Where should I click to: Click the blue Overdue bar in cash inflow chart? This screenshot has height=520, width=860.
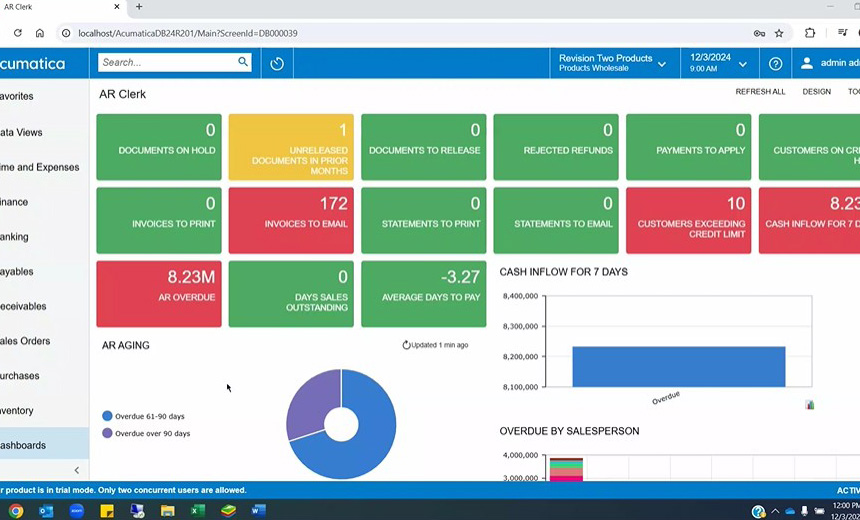tap(679, 366)
